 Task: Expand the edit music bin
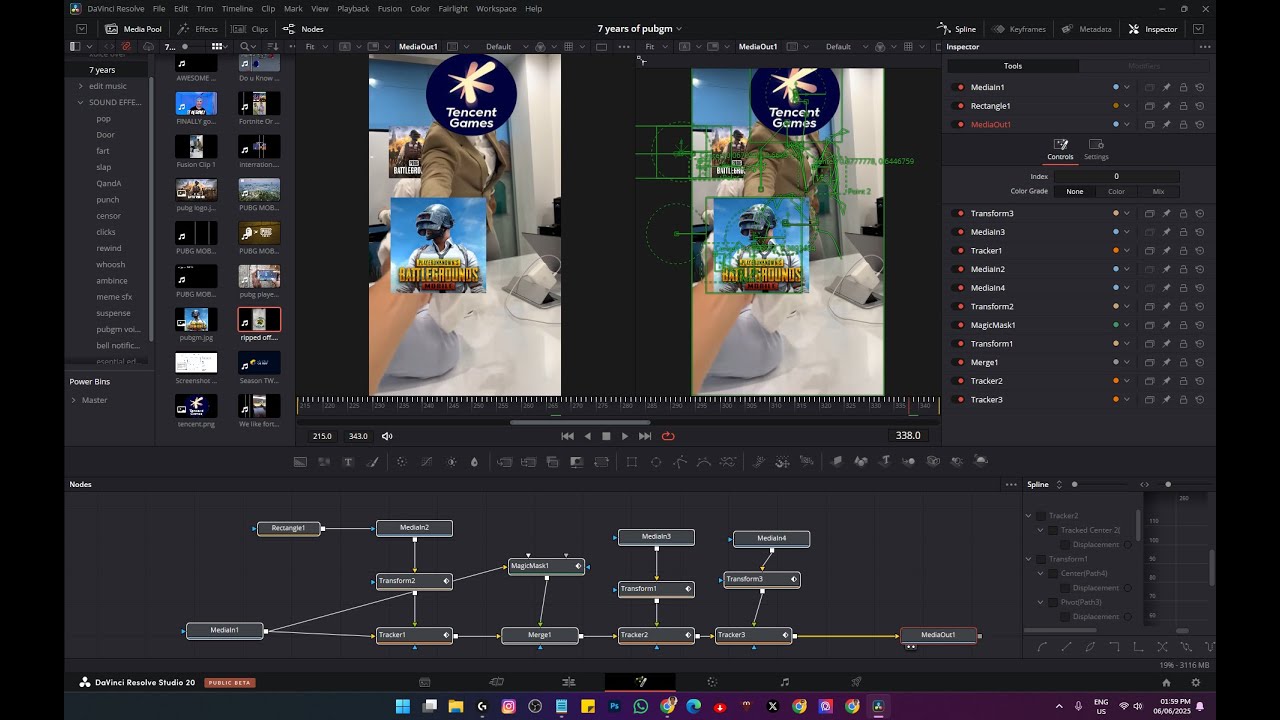tap(81, 86)
